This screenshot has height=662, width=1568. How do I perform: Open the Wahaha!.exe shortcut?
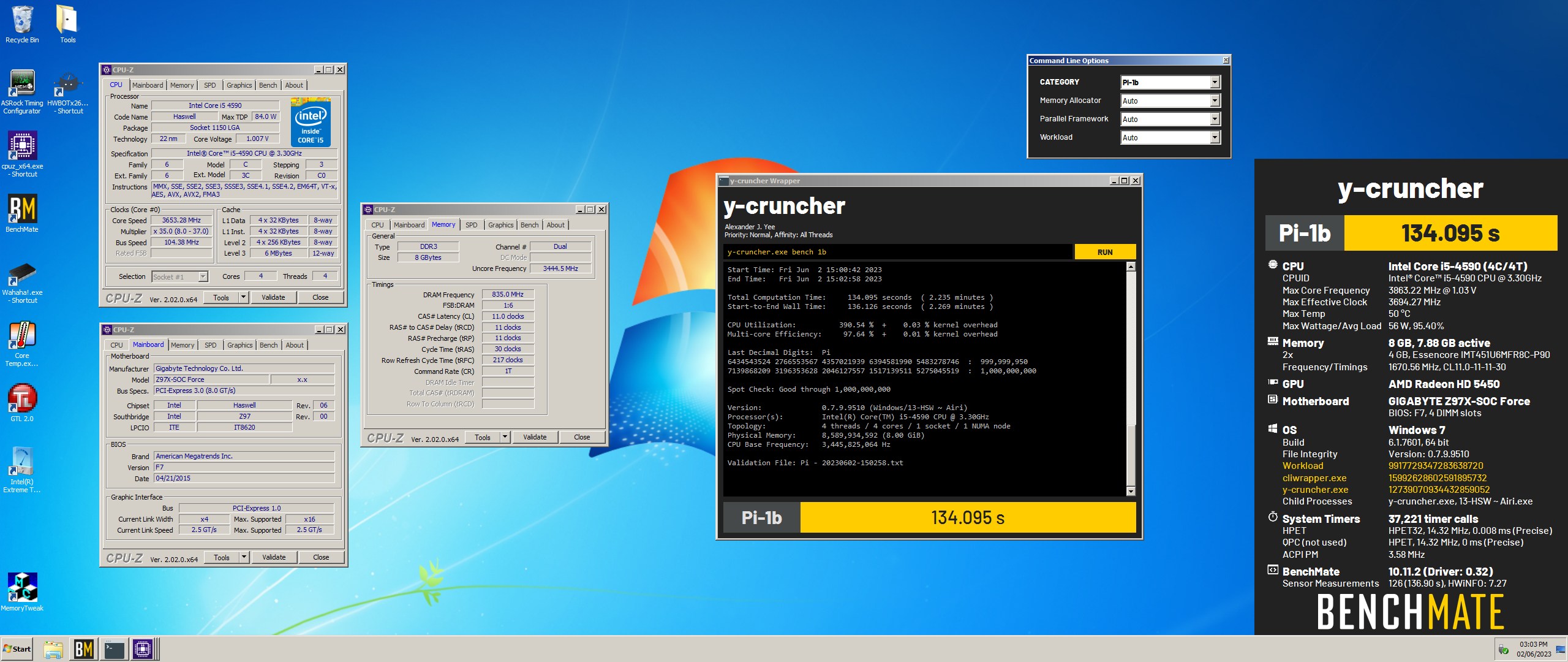22,283
